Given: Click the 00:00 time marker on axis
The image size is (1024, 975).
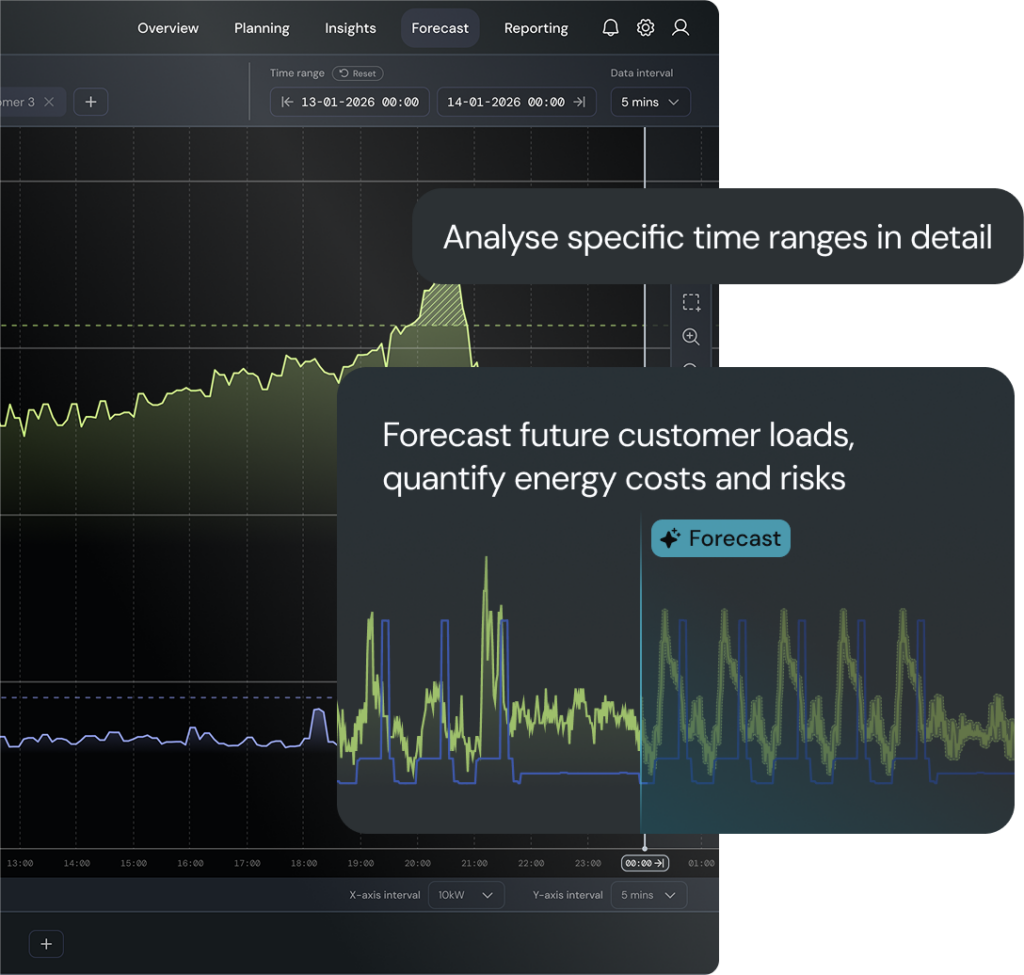Looking at the screenshot, I should point(645,863).
